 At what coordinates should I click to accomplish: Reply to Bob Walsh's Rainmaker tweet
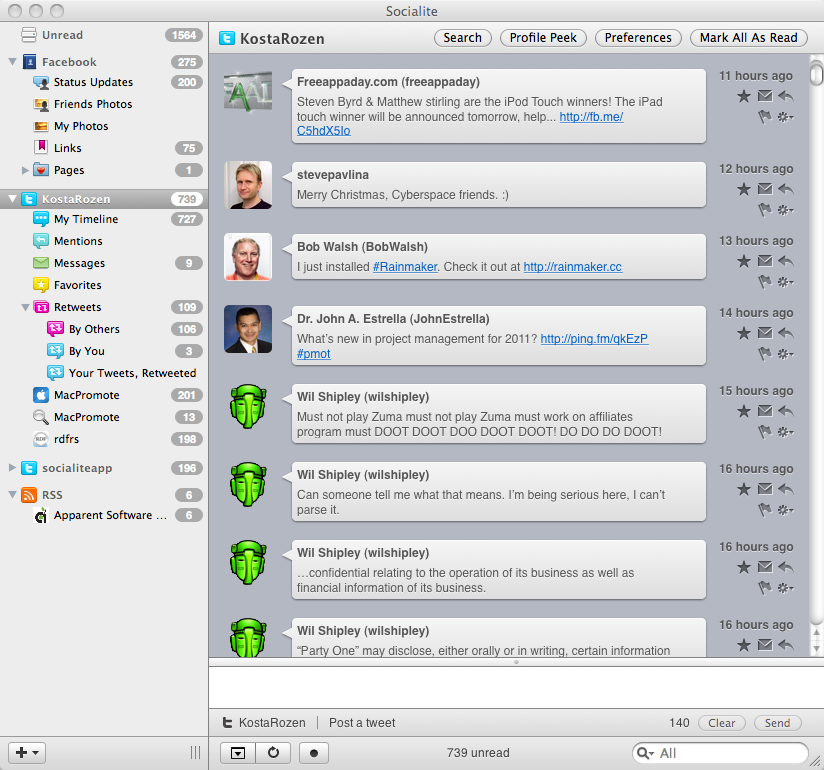click(x=786, y=261)
